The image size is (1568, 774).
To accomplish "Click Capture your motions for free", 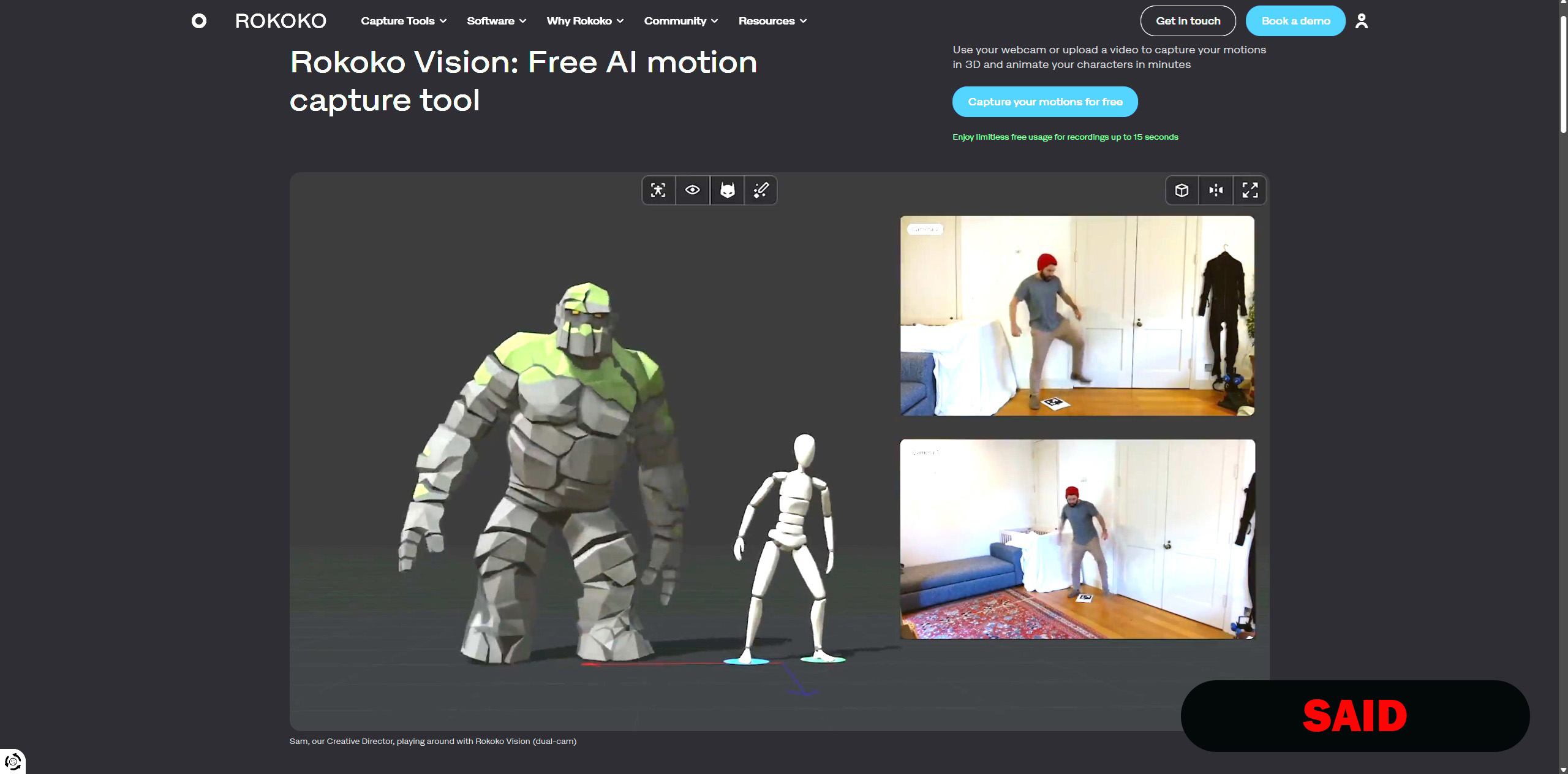I will (1045, 102).
